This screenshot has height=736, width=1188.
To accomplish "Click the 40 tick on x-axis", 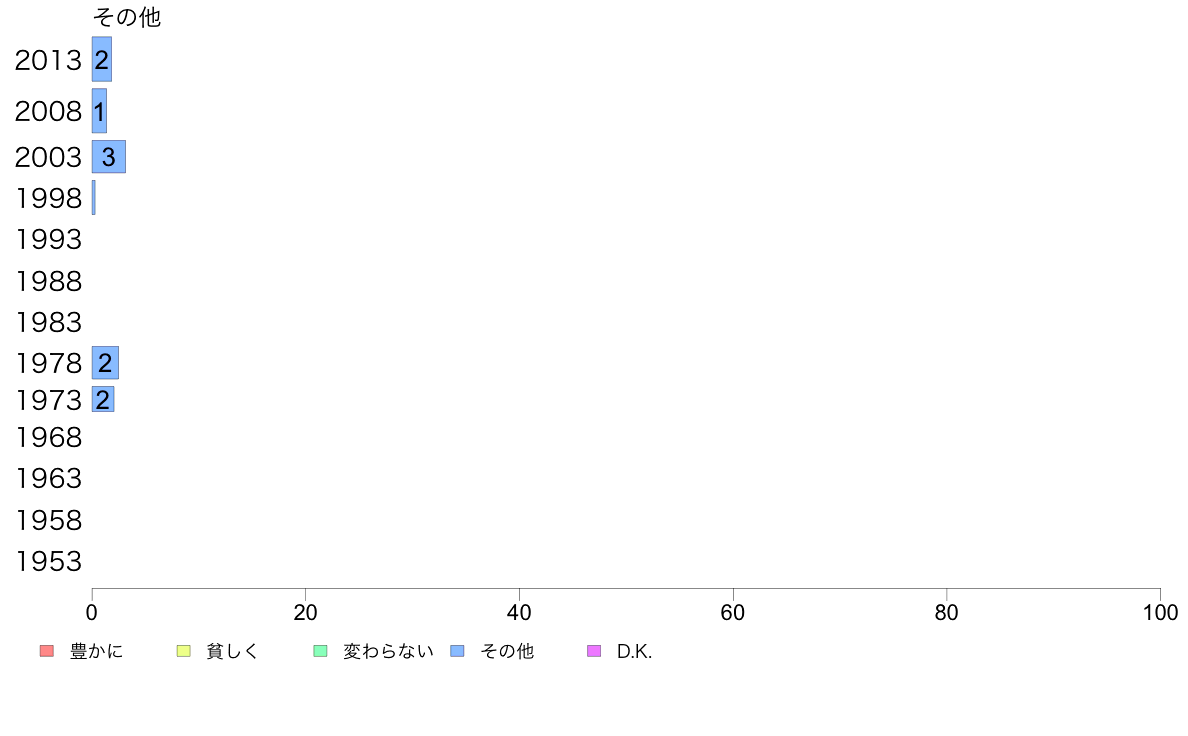I will [x=519, y=612].
